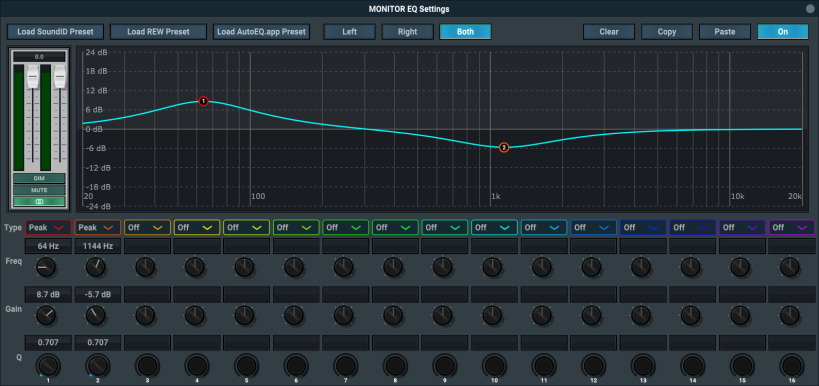Click the band 7 Gain knob
This screenshot has width=819, height=386.
click(344, 315)
